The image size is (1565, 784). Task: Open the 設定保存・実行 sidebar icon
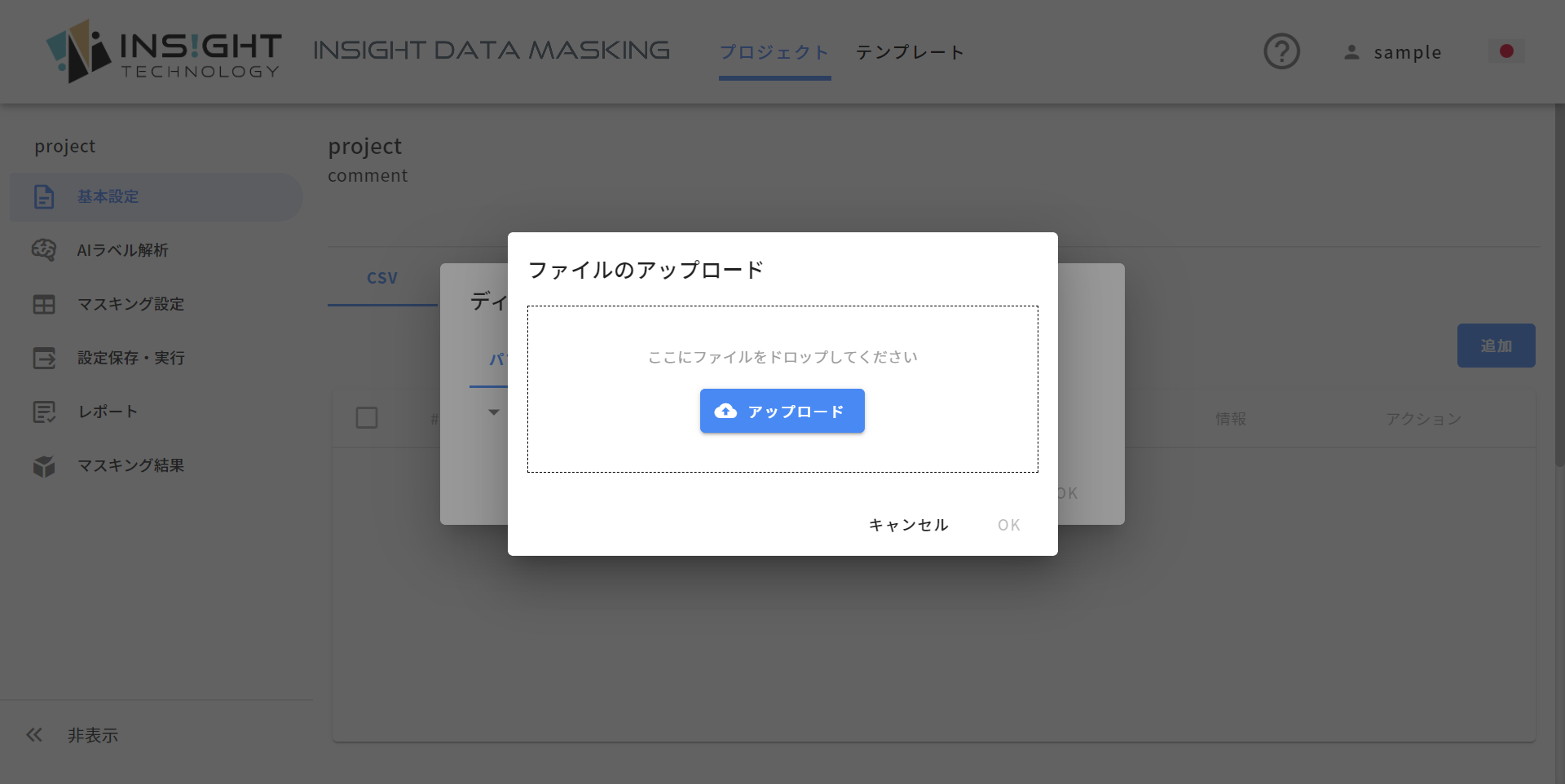point(44,358)
